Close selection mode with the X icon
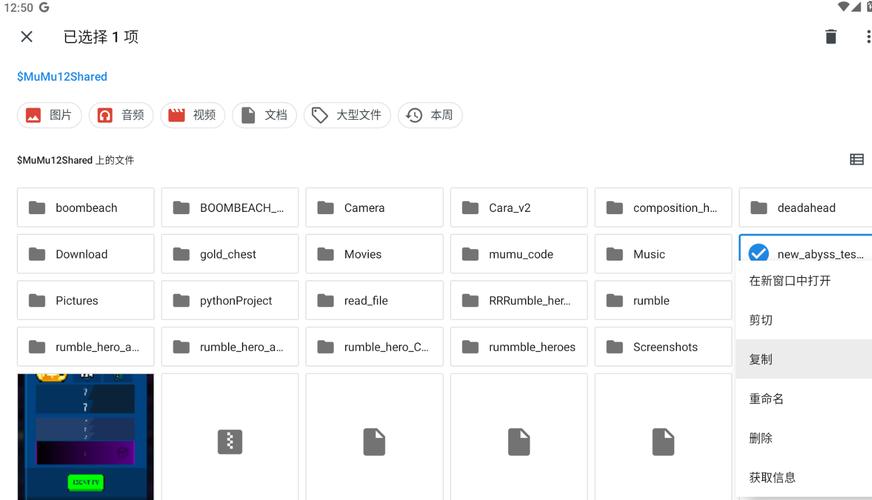Image resolution: width=872 pixels, height=500 pixels. point(27,37)
